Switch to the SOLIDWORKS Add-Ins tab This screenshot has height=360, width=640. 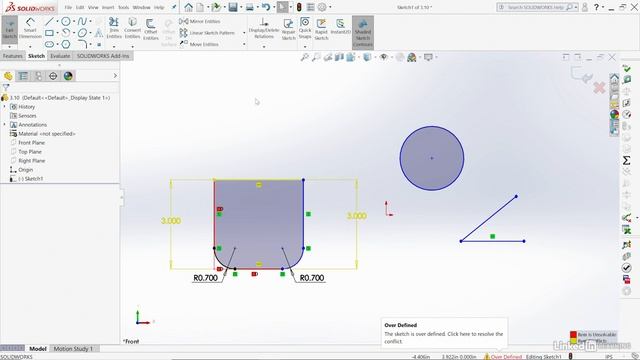103,56
